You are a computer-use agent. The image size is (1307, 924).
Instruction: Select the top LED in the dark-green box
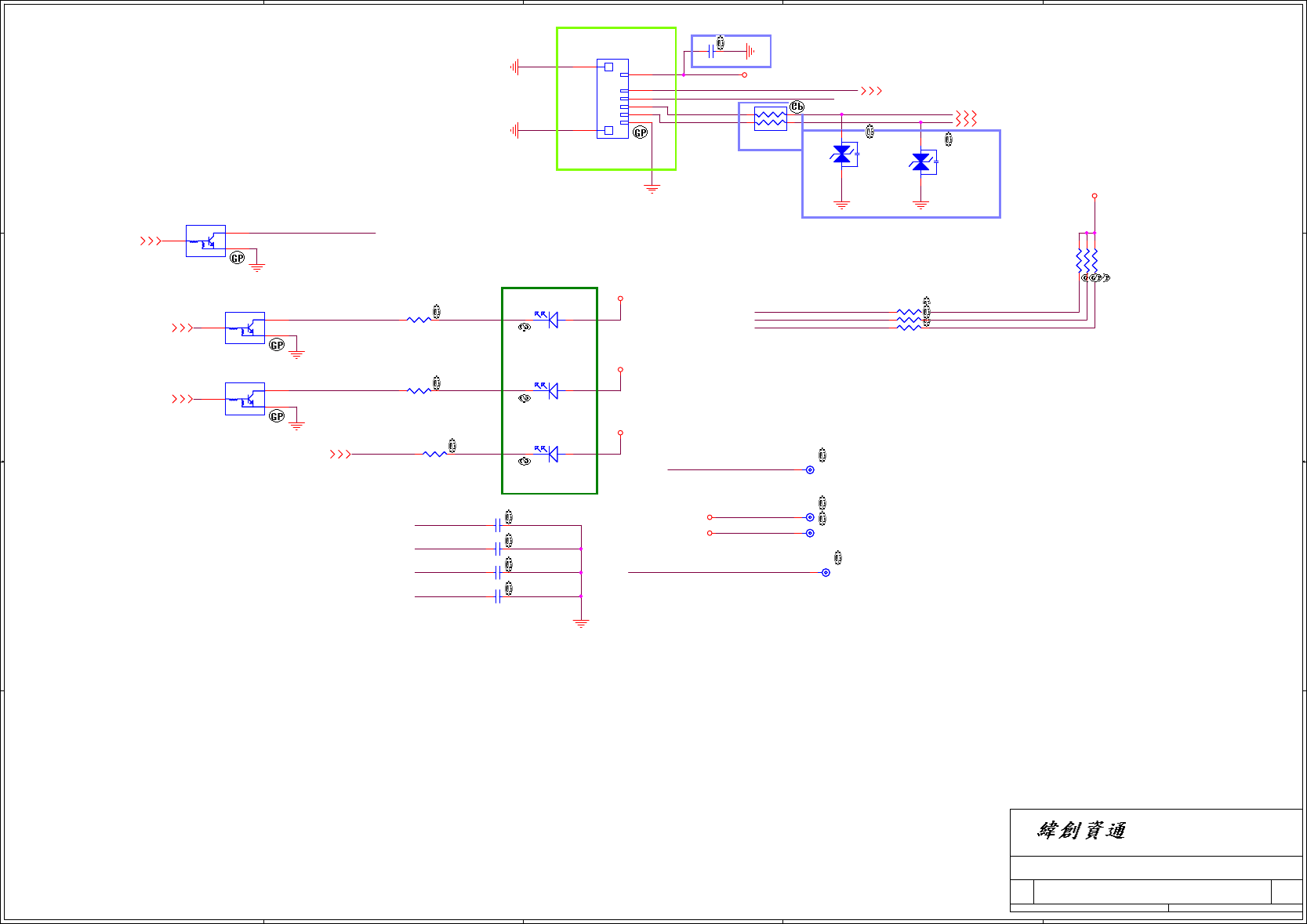(x=547, y=318)
